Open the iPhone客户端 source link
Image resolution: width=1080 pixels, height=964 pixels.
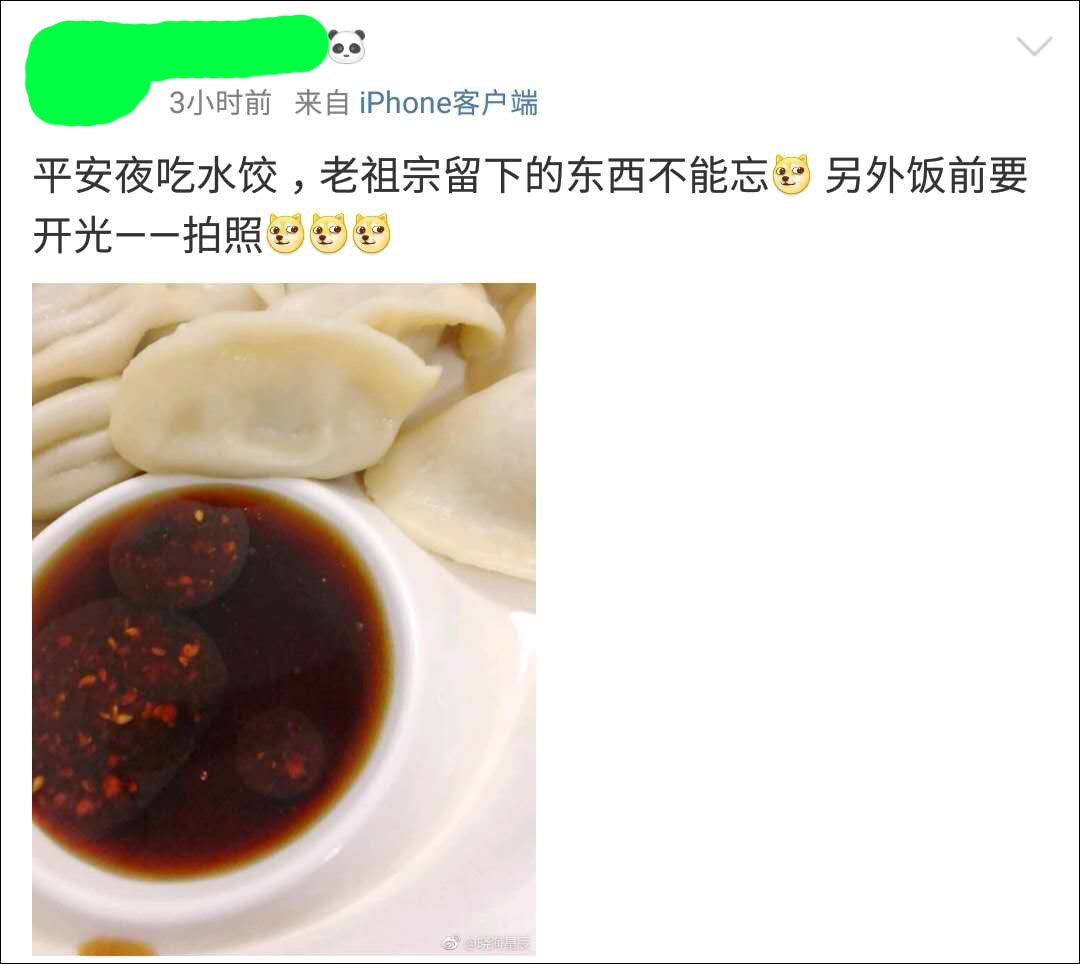[x=448, y=103]
